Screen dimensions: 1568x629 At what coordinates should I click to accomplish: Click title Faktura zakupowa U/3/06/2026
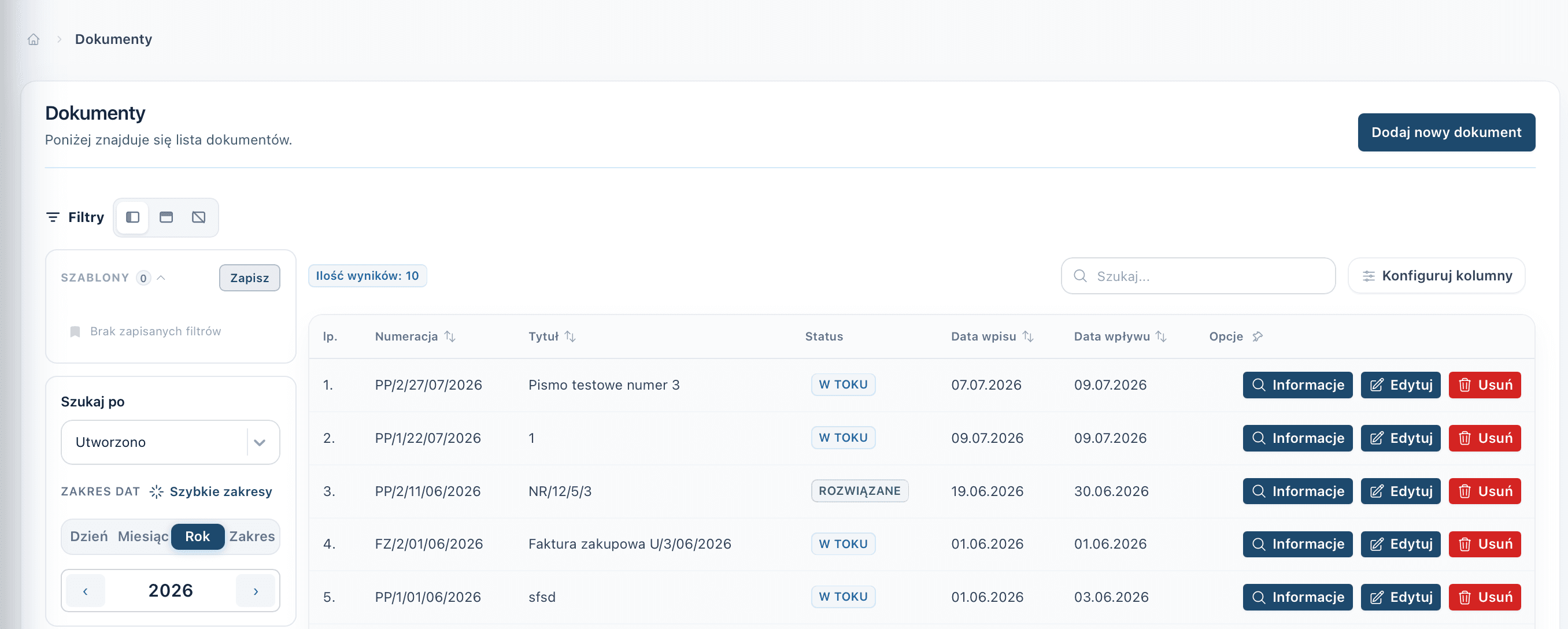[x=630, y=544]
